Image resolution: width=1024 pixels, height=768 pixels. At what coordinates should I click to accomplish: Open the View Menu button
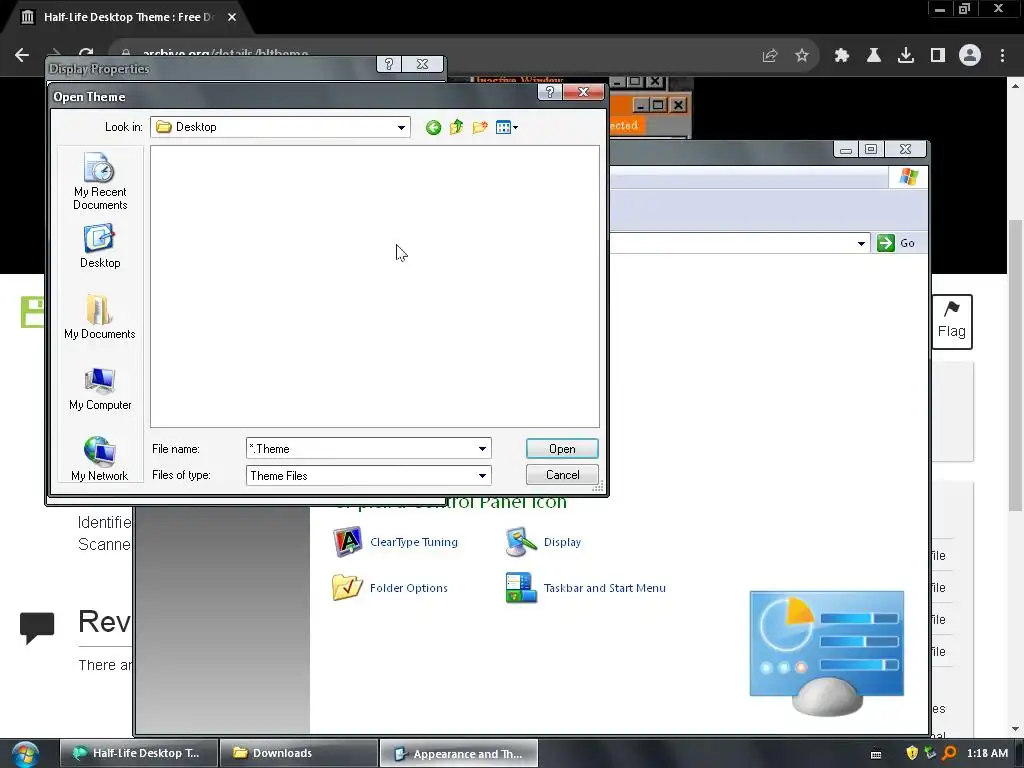tap(507, 127)
